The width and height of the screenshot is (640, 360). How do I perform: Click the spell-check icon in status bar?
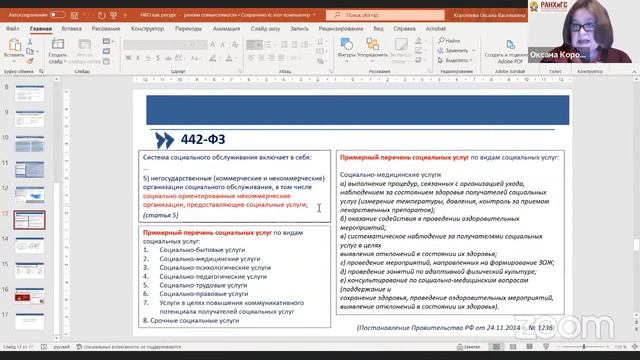(x=44, y=347)
